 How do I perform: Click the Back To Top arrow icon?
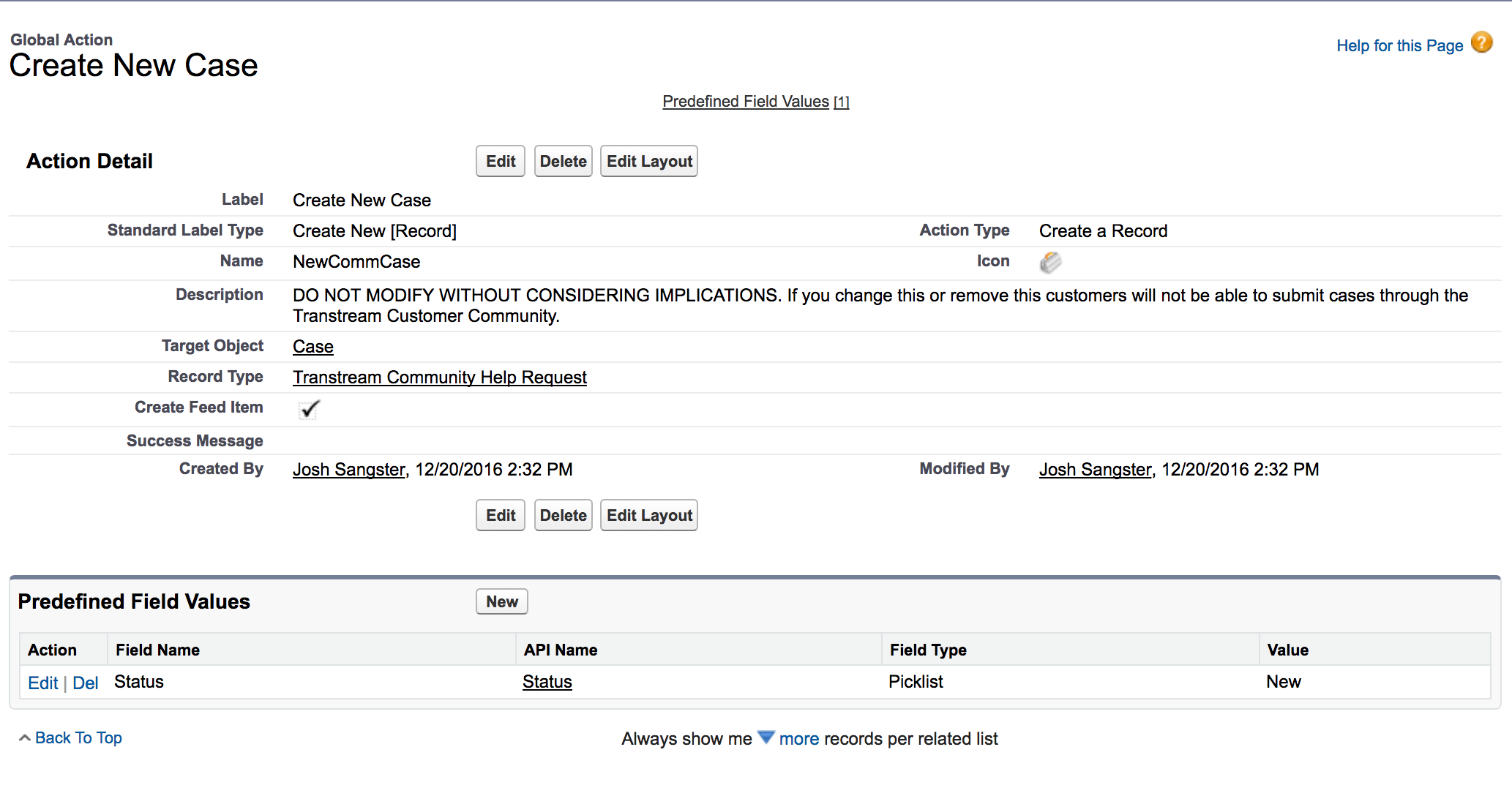tap(25, 738)
